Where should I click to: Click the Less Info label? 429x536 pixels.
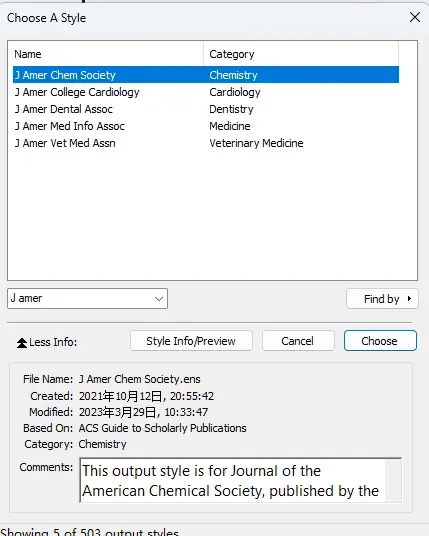click(53, 342)
